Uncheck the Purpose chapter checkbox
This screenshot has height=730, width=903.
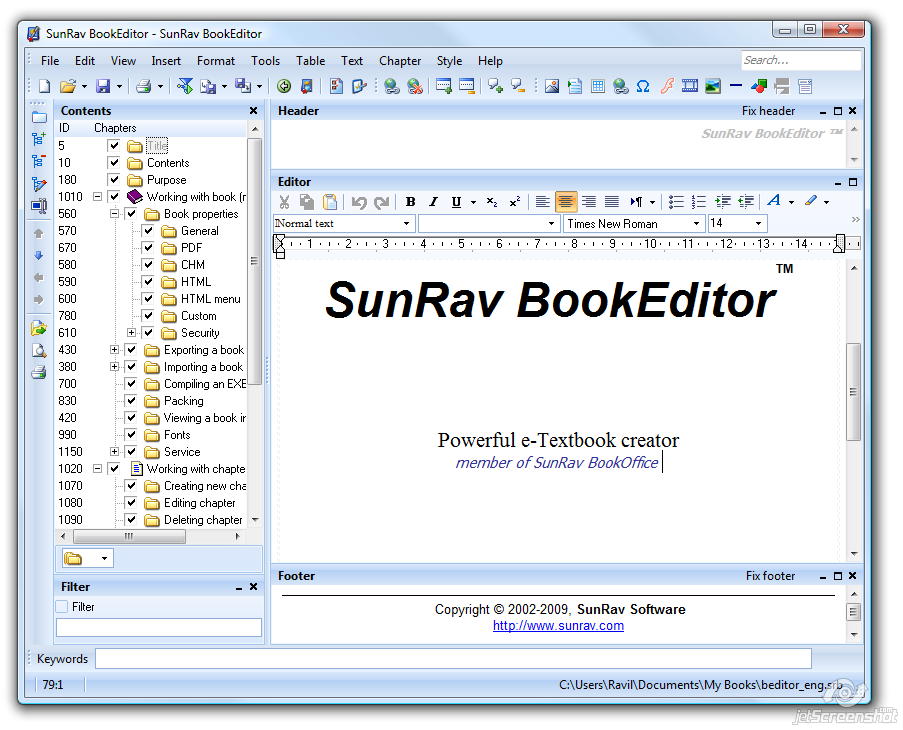coord(114,180)
